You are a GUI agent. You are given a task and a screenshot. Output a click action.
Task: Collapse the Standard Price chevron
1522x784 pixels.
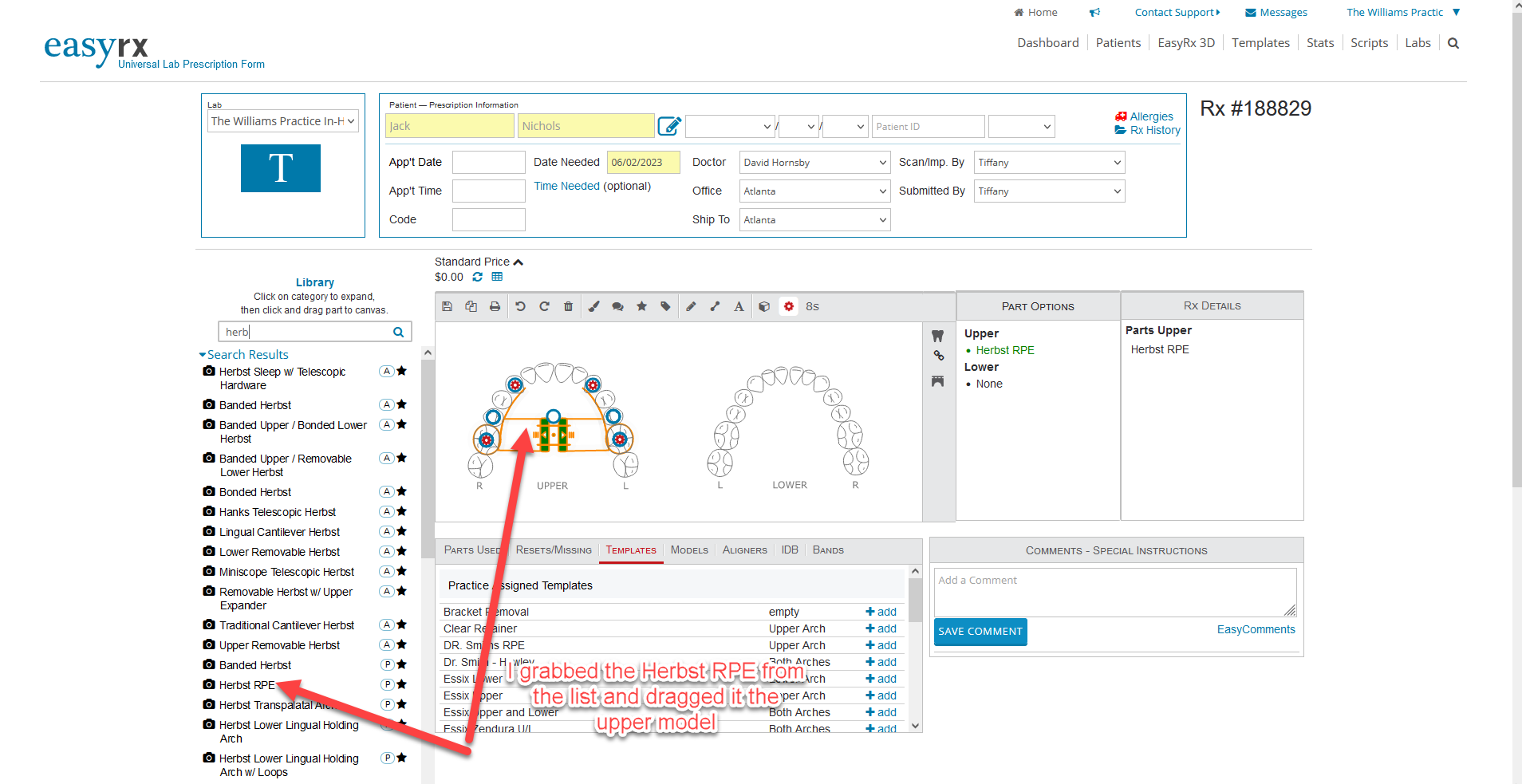click(519, 262)
